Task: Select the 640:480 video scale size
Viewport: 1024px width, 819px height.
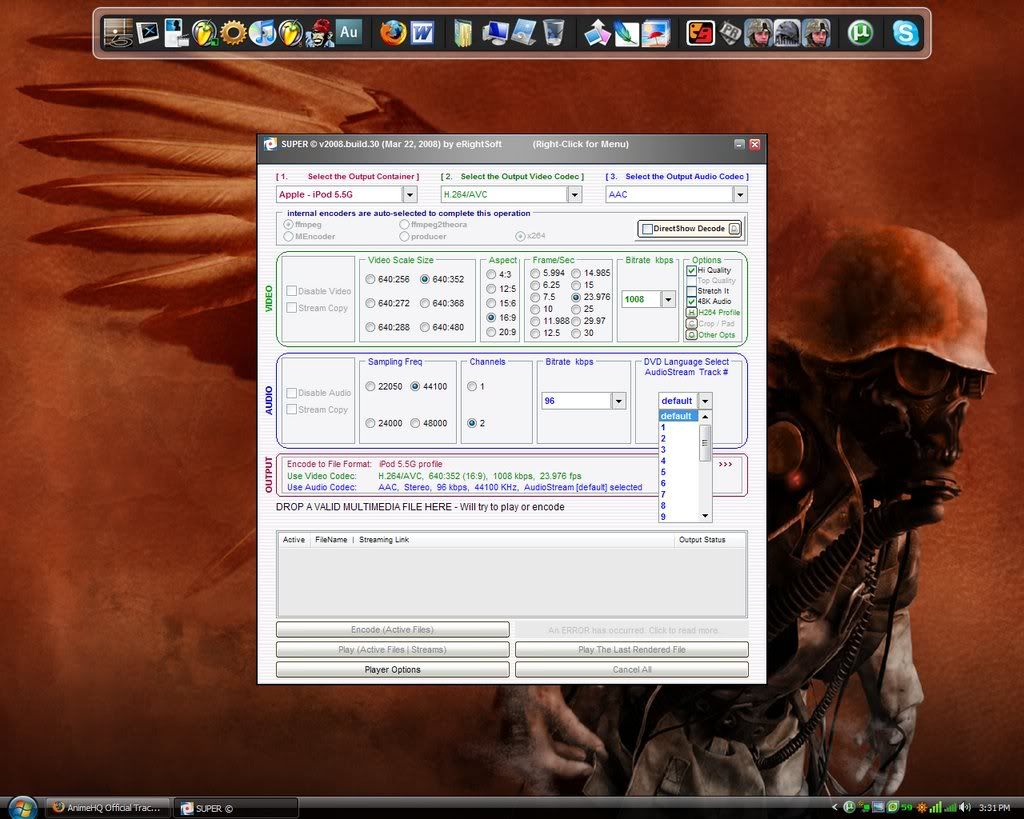Action: (x=424, y=327)
